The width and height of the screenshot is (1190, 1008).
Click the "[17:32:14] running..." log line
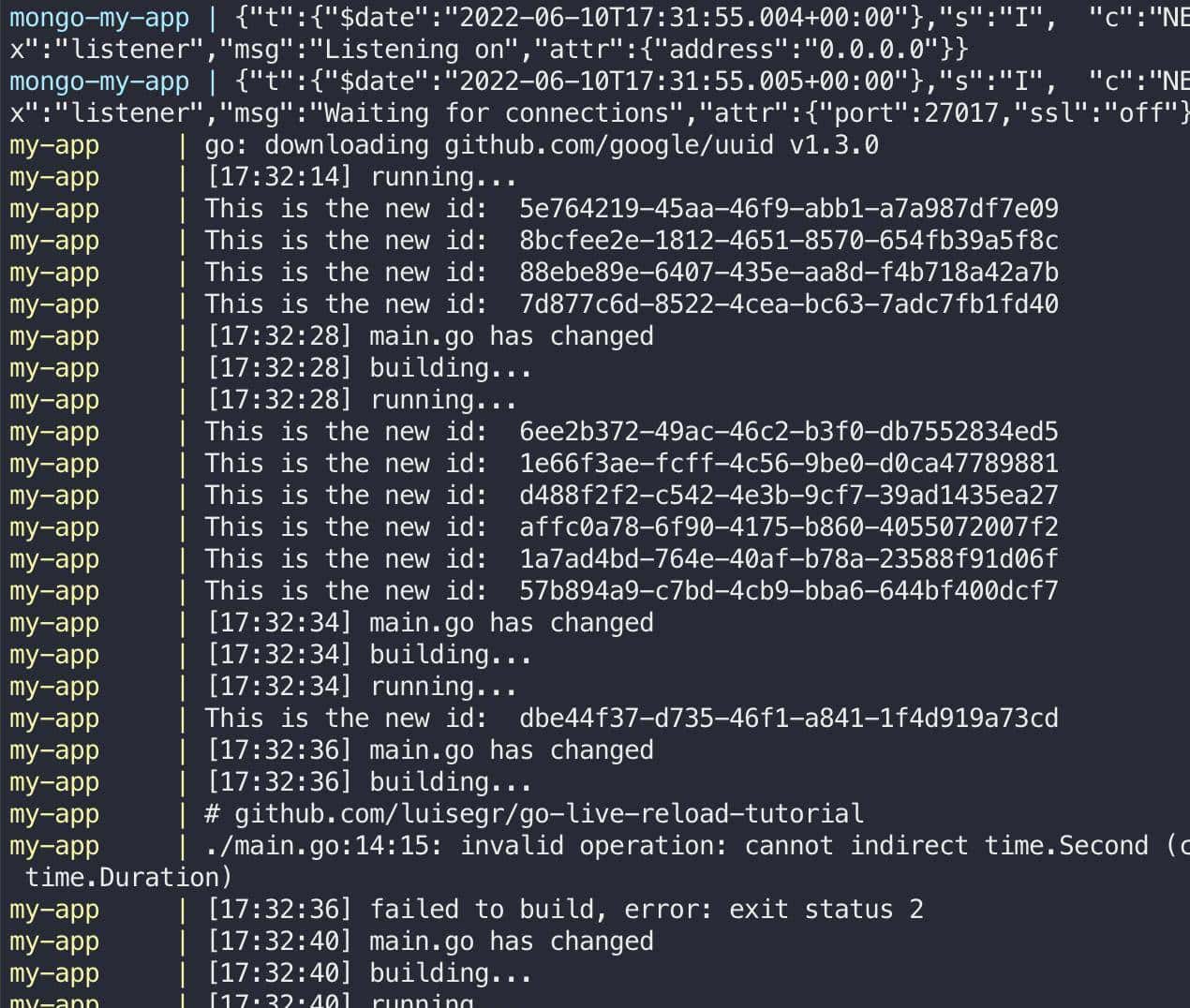(x=361, y=177)
